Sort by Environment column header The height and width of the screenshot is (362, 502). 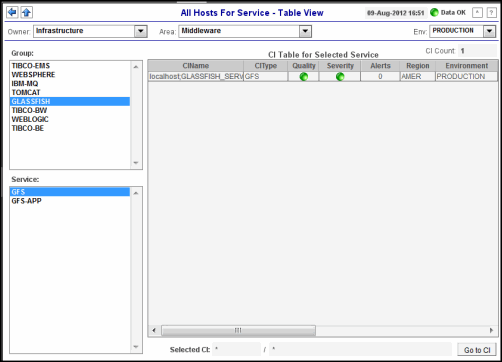467,66
